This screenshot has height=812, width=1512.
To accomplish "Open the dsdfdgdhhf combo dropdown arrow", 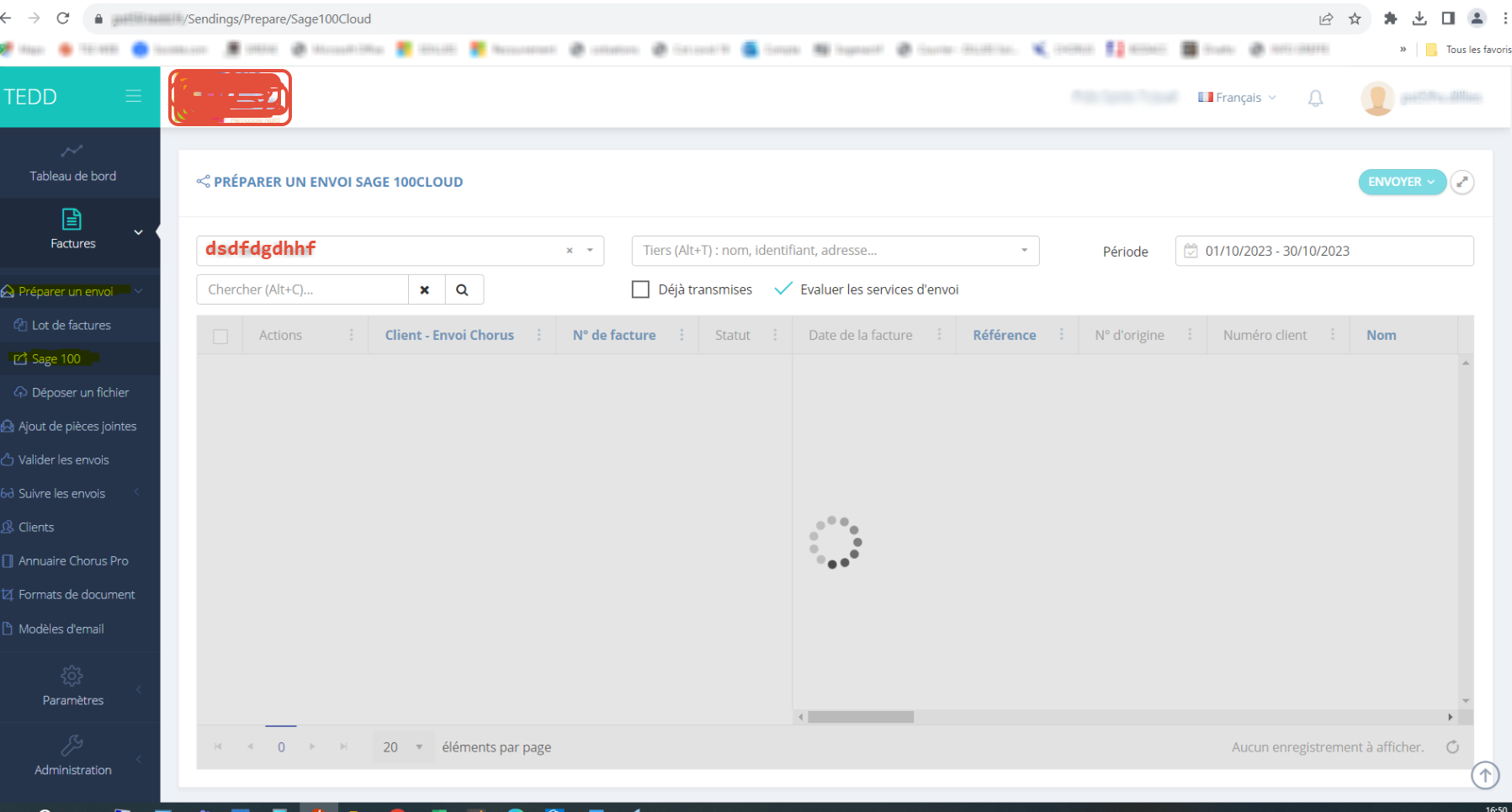I will point(590,251).
